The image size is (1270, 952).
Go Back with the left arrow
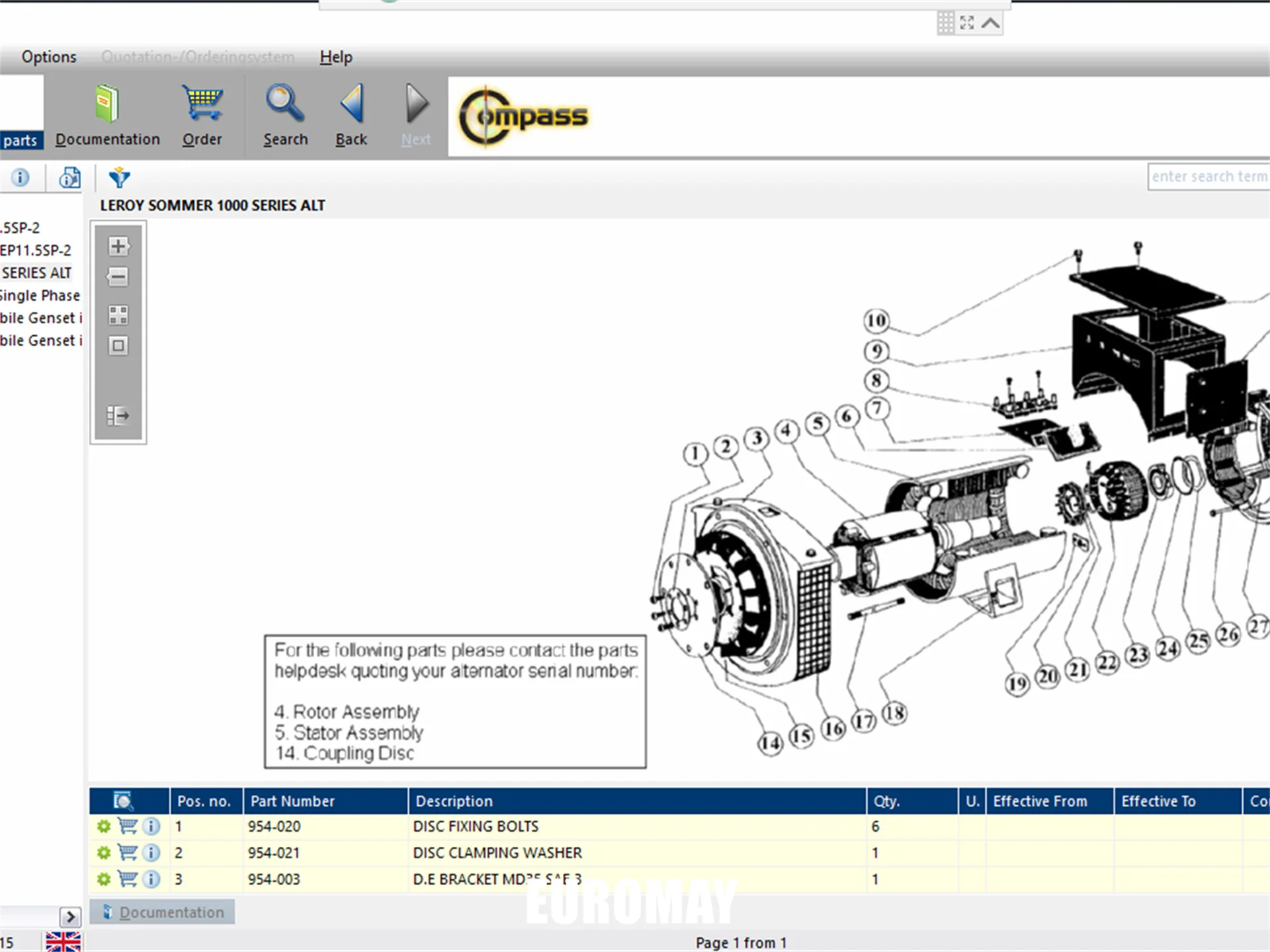click(x=351, y=102)
